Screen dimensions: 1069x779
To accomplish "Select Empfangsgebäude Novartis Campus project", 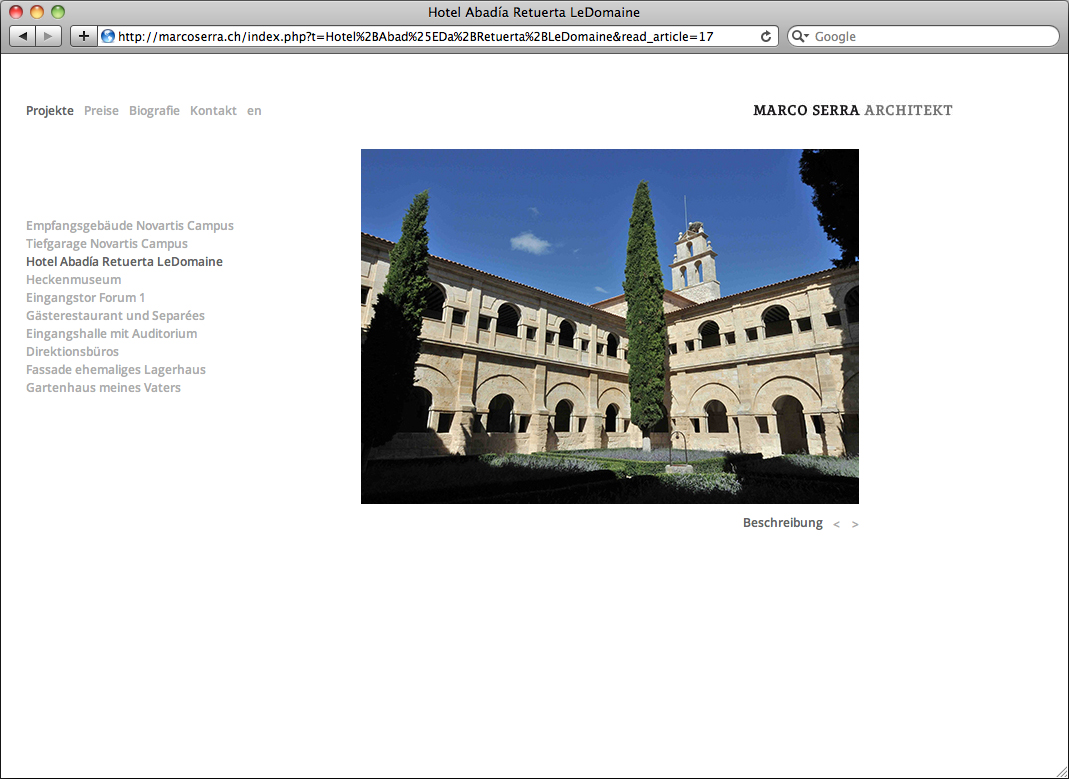I will tap(130, 226).
